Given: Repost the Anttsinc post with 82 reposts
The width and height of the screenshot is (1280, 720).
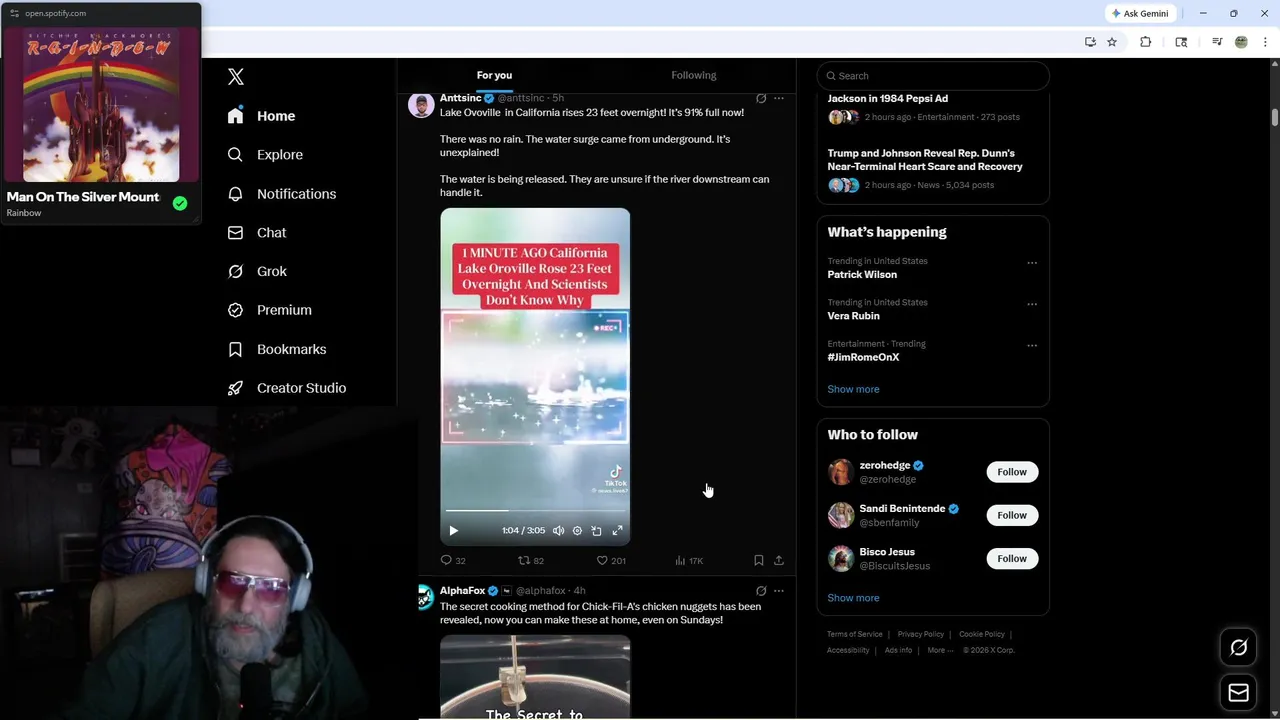Looking at the screenshot, I should click(530, 561).
